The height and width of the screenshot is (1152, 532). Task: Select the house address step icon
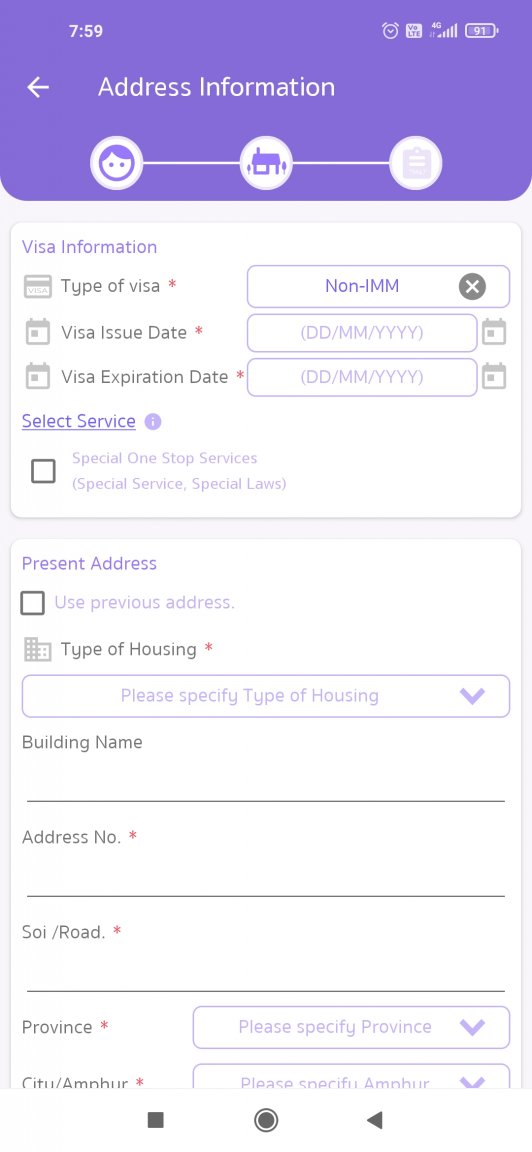click(266, 163)
